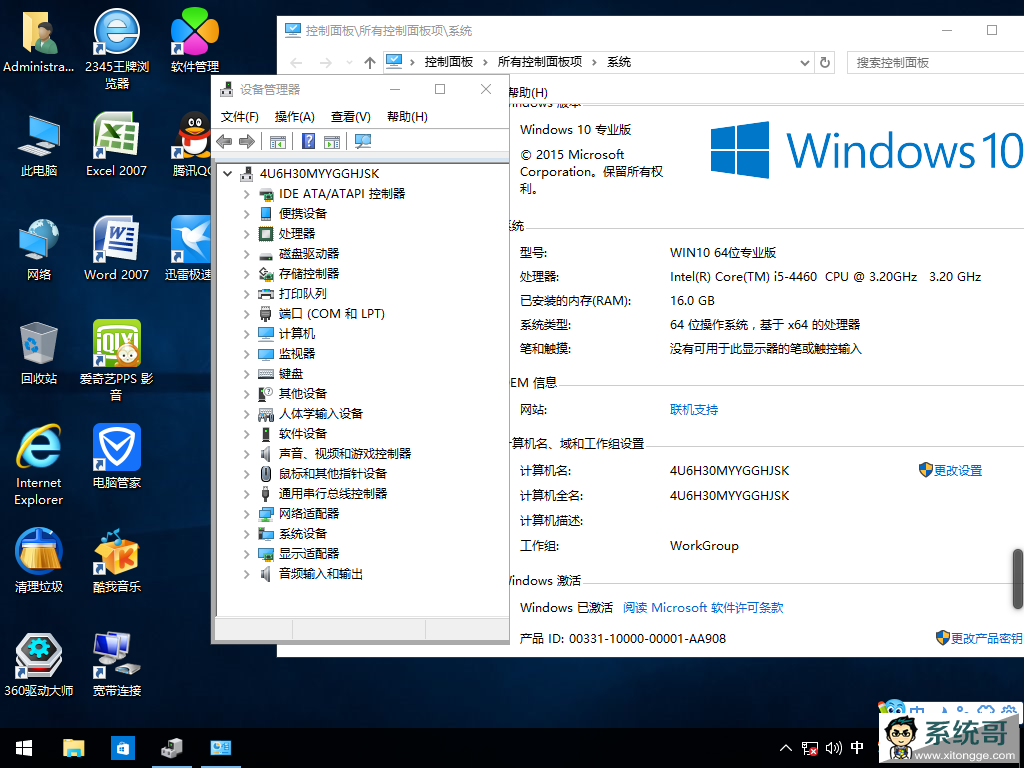
Task: Open the address bar history dropdown arrow
Action: 805,63
